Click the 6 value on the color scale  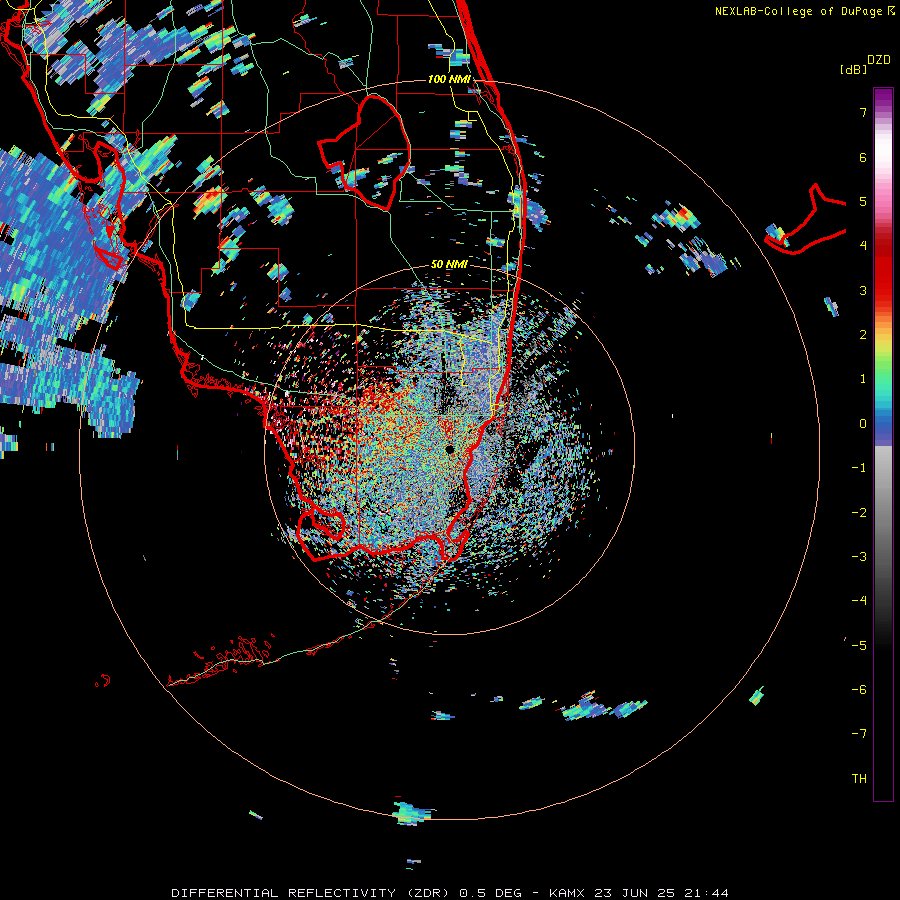[x=863, y=157]
